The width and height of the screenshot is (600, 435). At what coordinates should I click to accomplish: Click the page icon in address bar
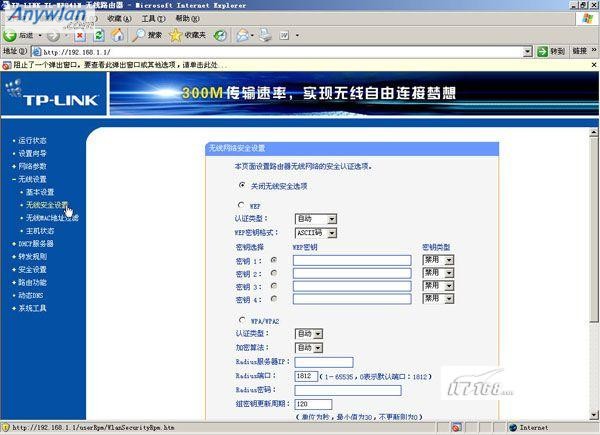click(37, 52)
